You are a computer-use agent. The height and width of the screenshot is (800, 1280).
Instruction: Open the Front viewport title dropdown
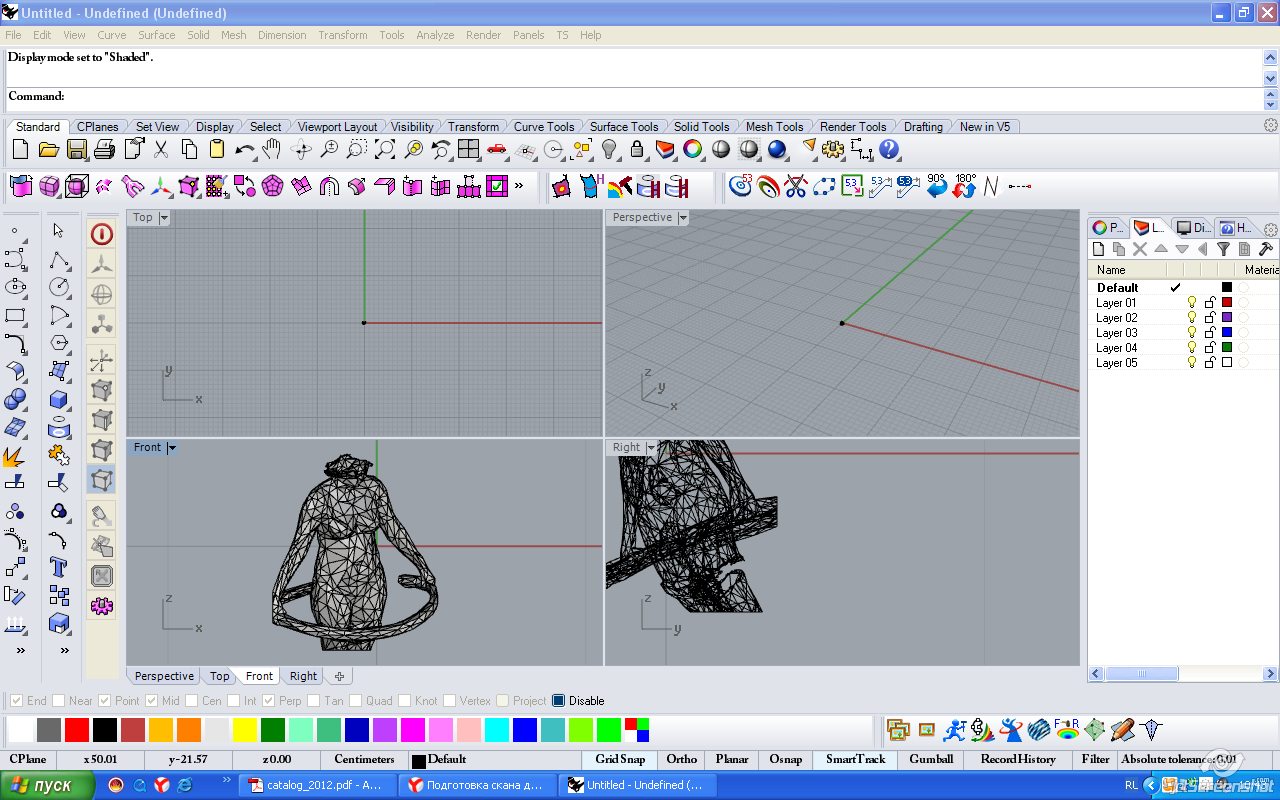pyautogui.click(x=171, y=448)
